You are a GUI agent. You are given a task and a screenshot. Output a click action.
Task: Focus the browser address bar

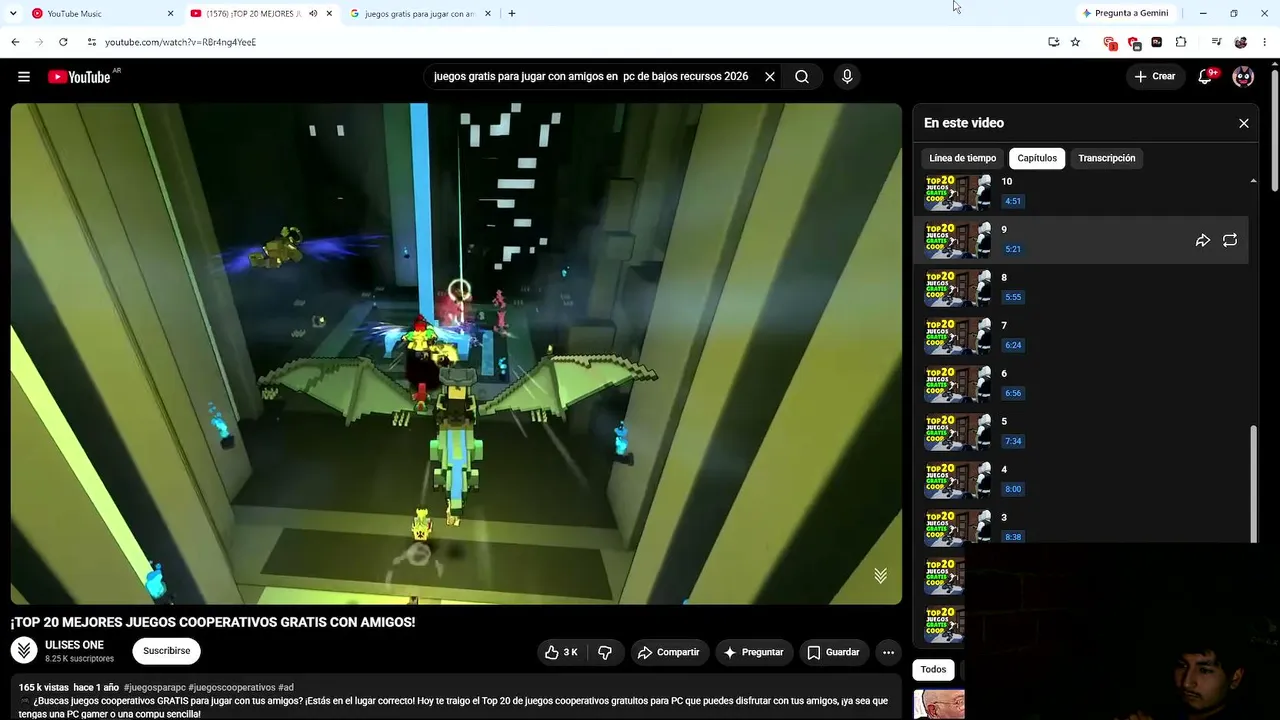coord(560,42)
